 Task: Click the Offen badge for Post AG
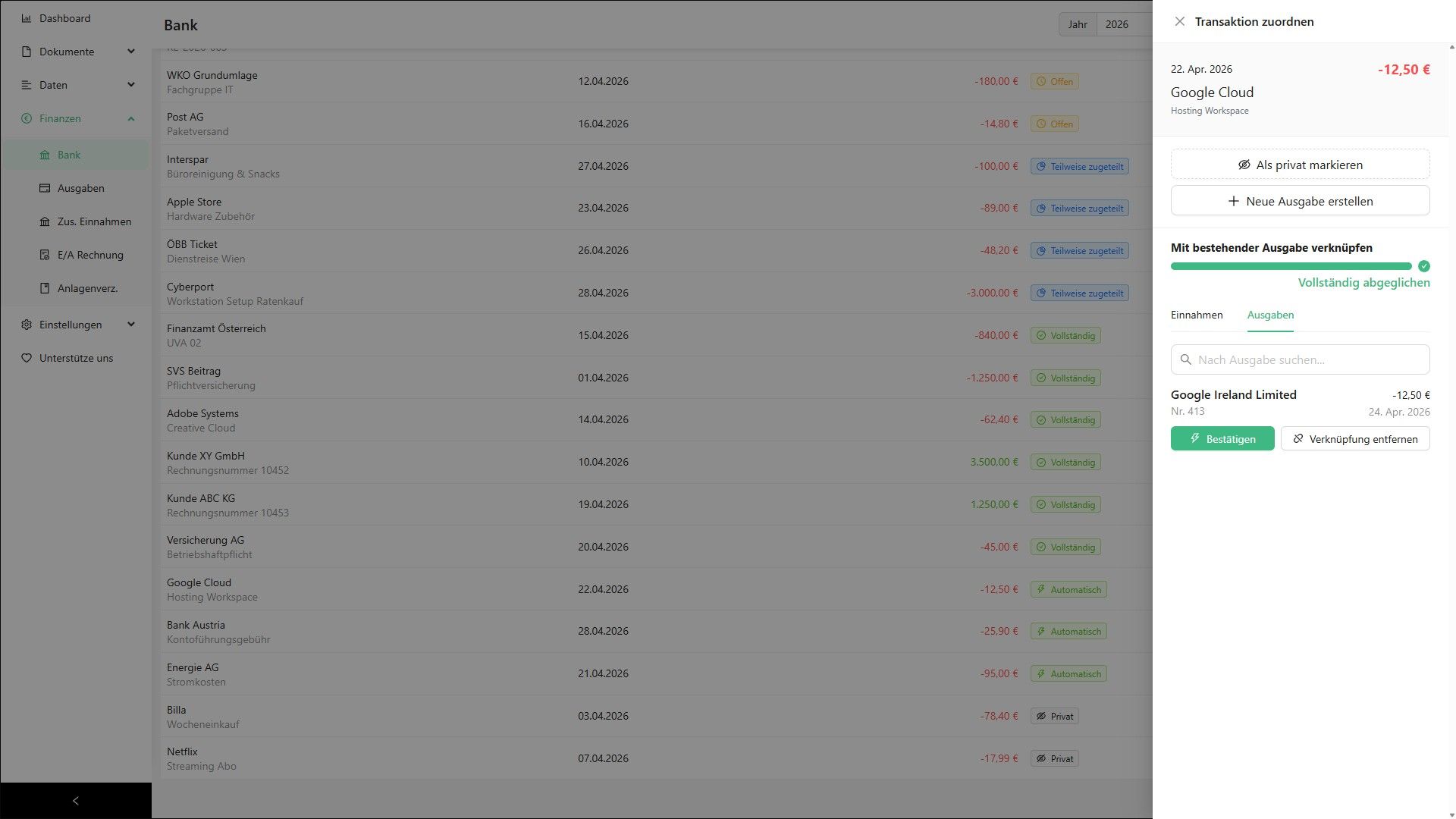pos(1054,124)
